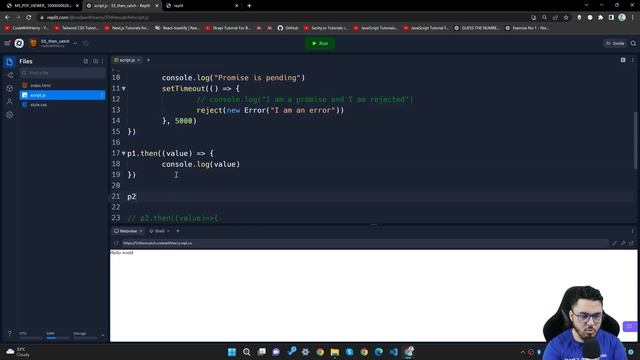Select the Files tool in the sidebar
Screen dimensions: 640x360
[x=9, y=62]
